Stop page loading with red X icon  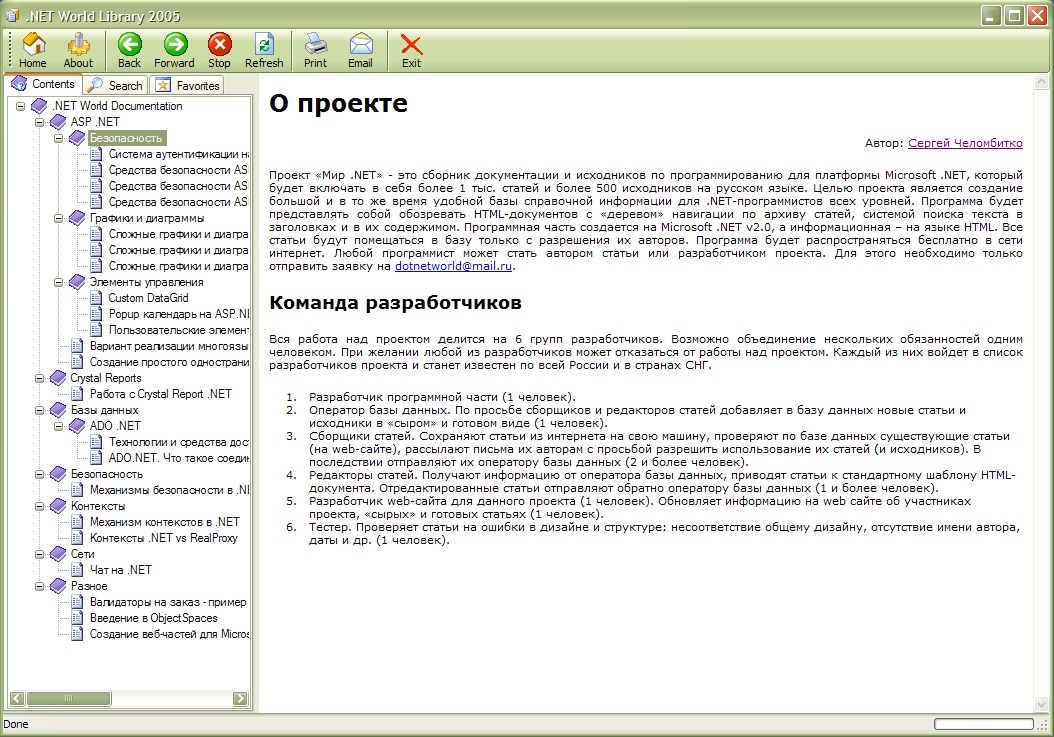pos(219,50)
